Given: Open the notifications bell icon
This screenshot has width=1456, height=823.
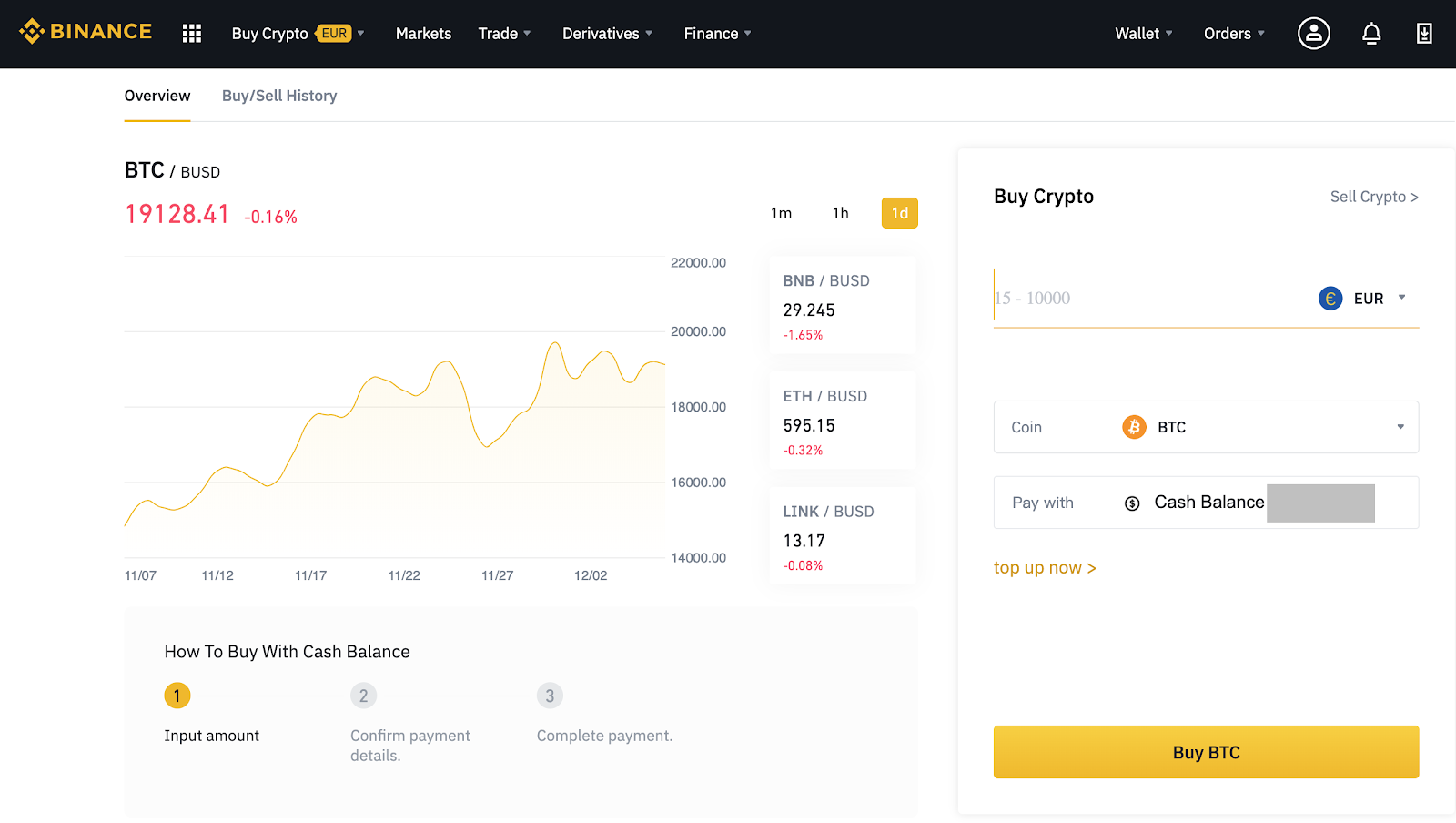Looking at the screenshot, I should pos(1371,34).
